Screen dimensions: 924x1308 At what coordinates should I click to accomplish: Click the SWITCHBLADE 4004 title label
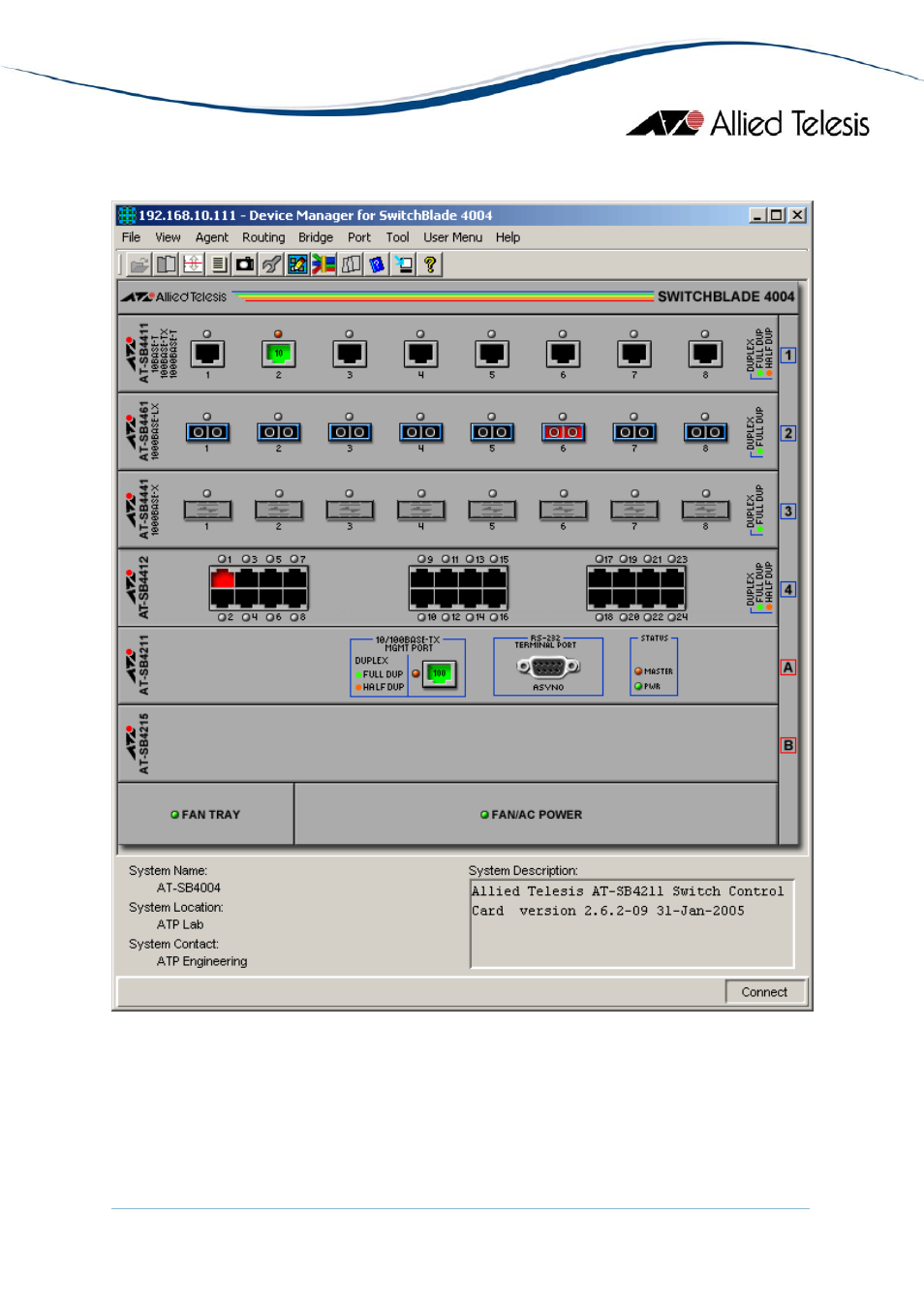click(x=725, y=296)
